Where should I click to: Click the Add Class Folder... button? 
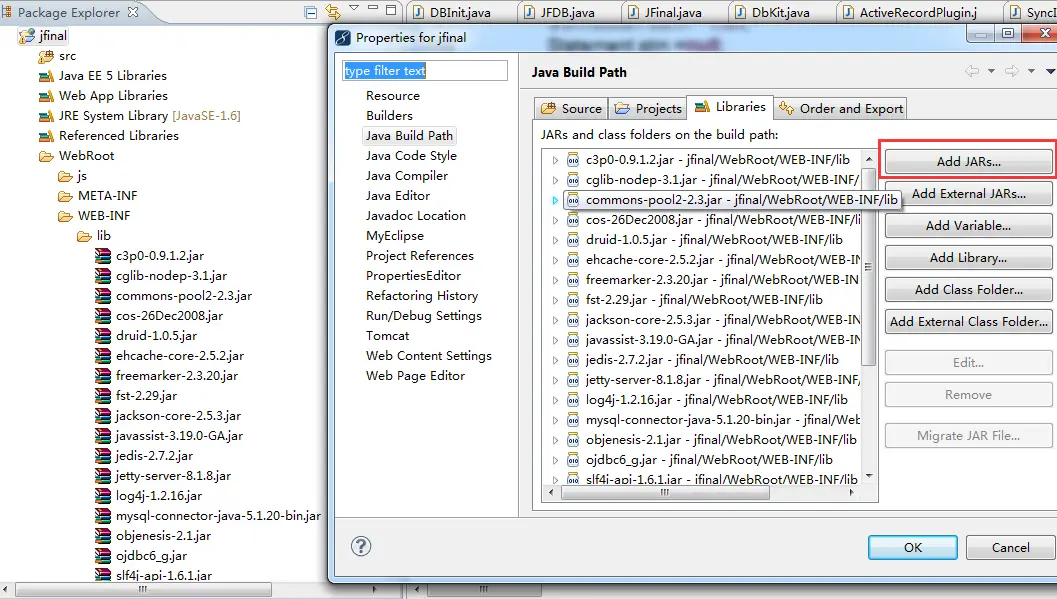(969, 290)
